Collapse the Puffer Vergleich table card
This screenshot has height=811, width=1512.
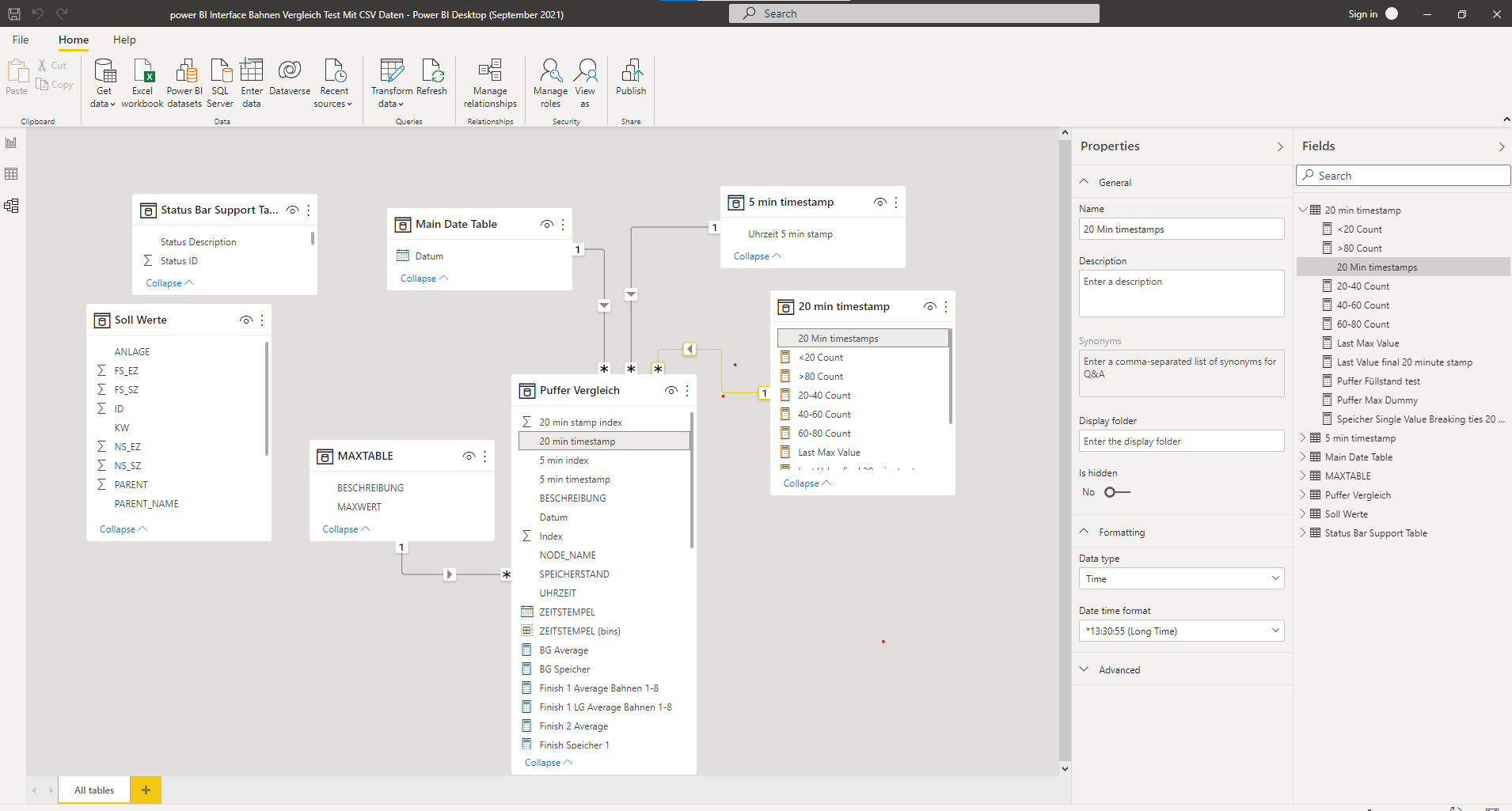click(x=549, y=763)
